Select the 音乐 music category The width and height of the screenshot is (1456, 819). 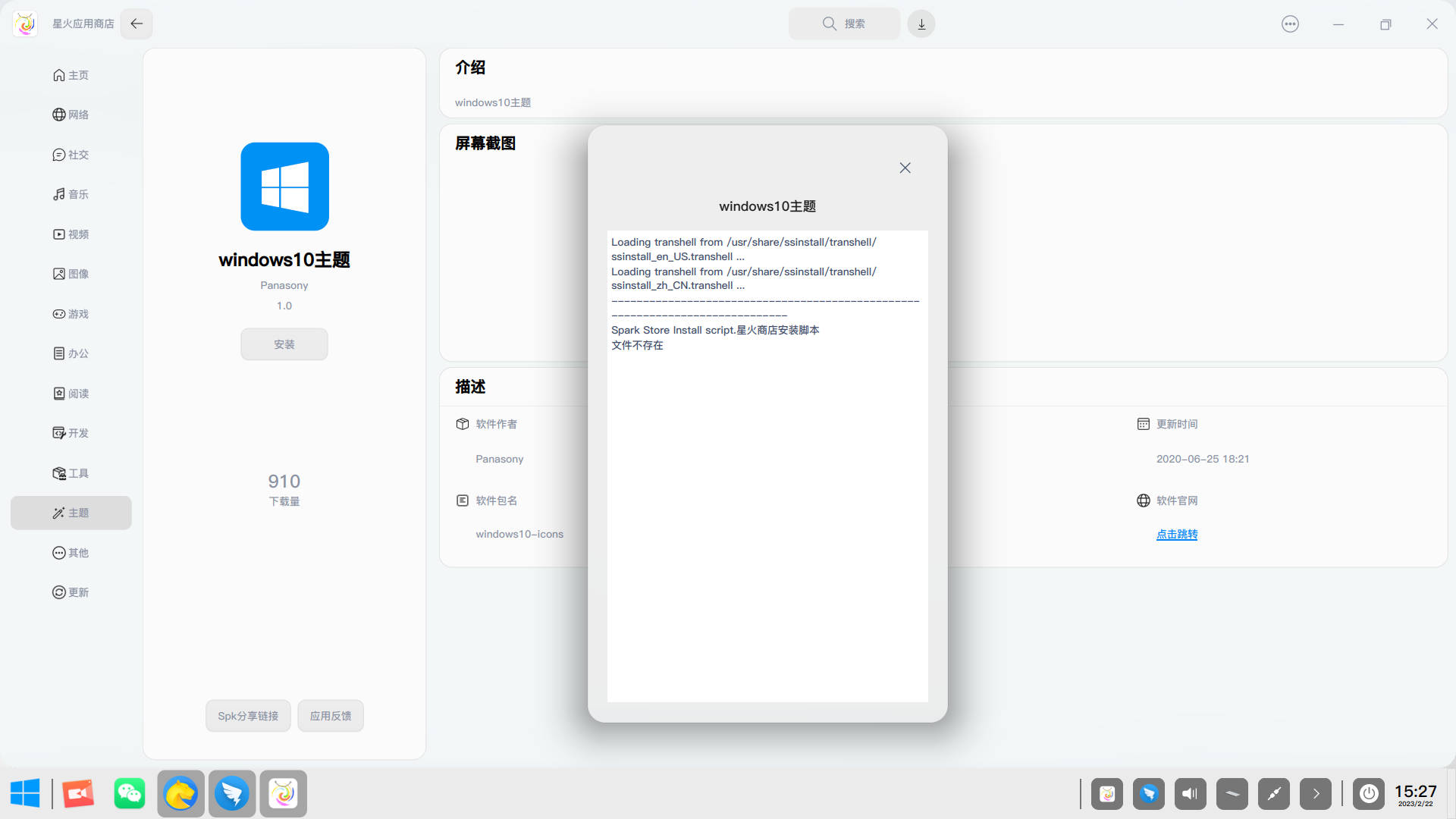pos(71,194)
